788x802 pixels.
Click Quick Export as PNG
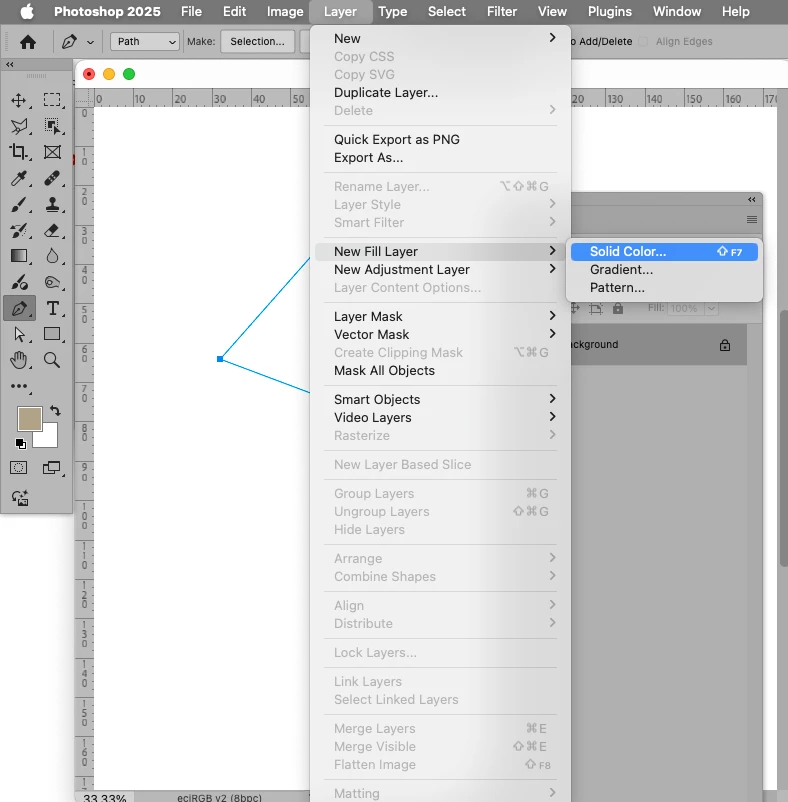(x=396, y=140)
